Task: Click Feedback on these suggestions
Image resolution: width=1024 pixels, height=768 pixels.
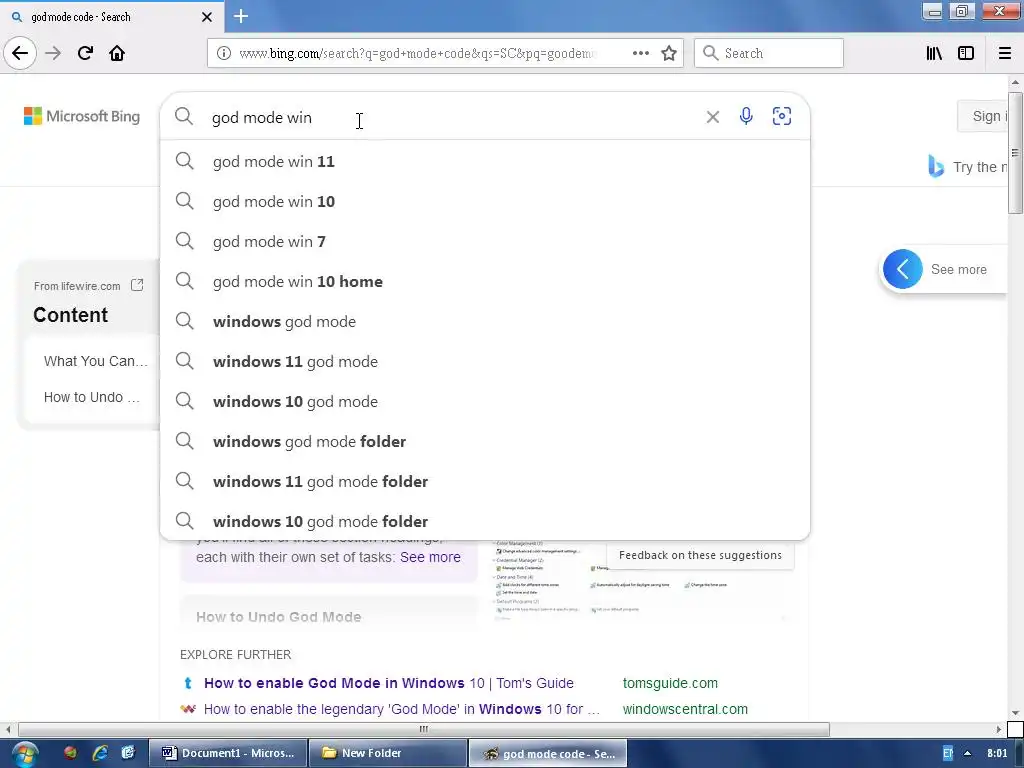Action: click(x=700, y=554)
